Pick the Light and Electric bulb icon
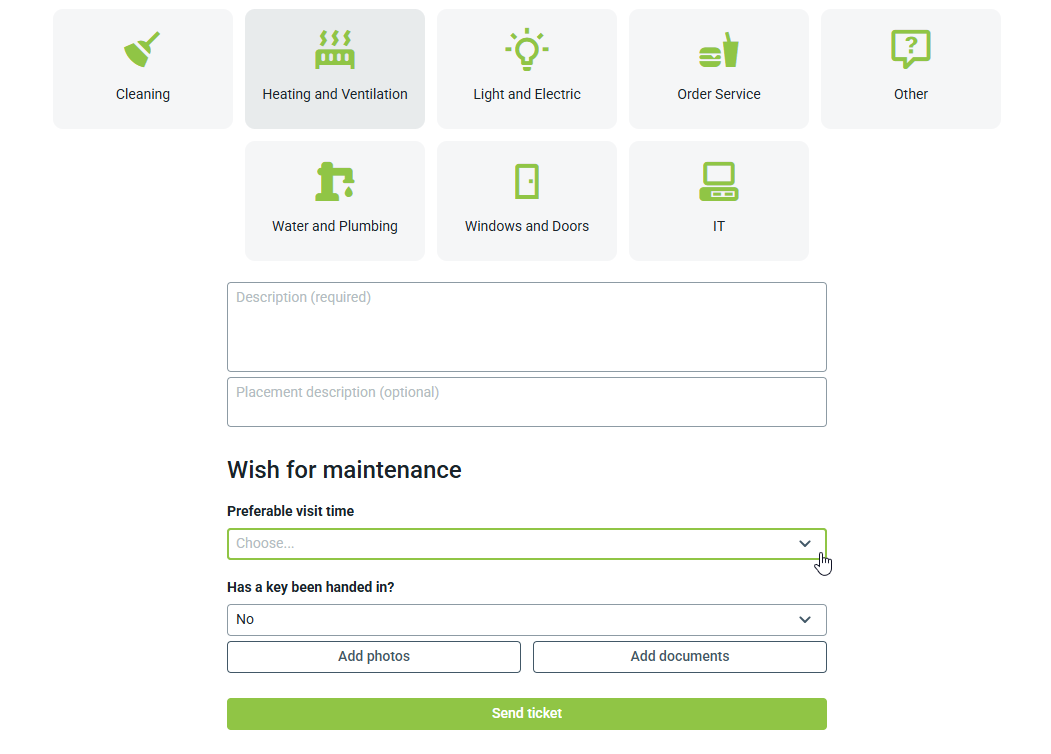This screenshot has height=754, width=1051. coord(526,49)
